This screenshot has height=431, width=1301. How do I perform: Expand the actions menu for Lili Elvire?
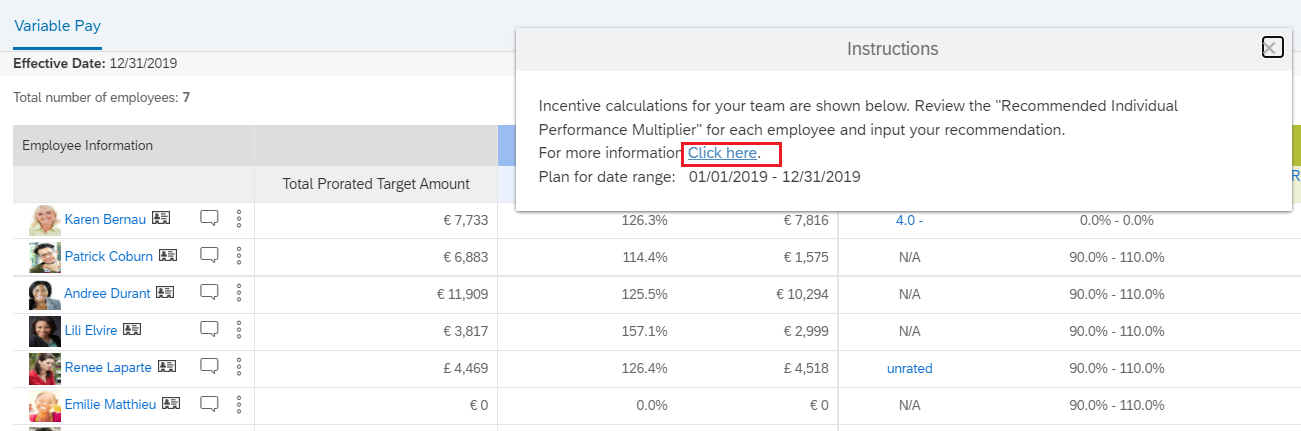[238, 330]
